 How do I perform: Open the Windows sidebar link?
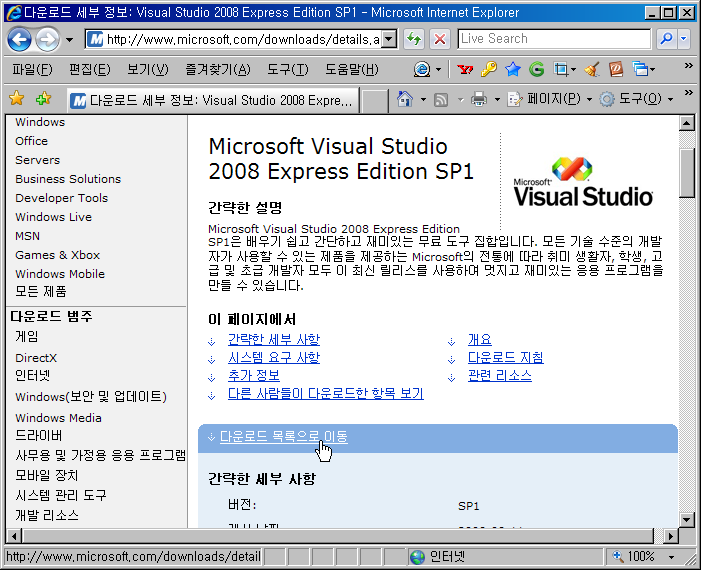[x=40, y=122]
